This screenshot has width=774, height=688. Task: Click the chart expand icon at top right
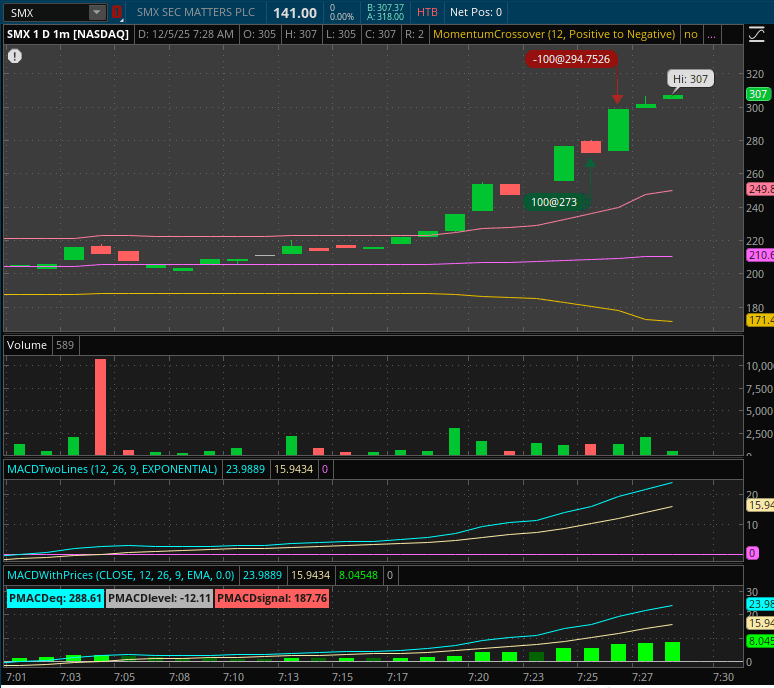[755, 34]
